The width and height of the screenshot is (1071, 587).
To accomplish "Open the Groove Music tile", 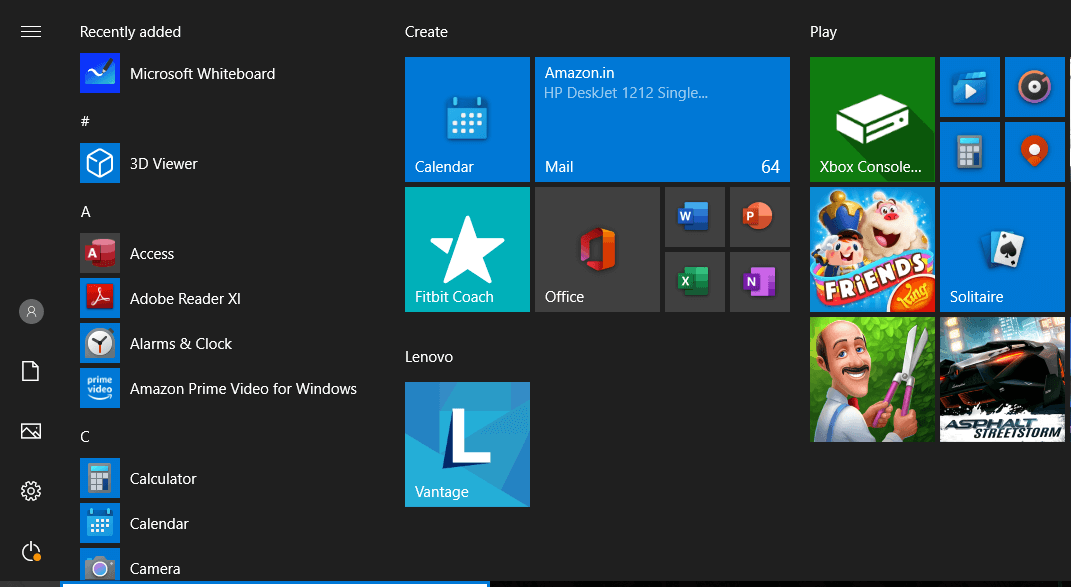I will (x=1034, y=87).
